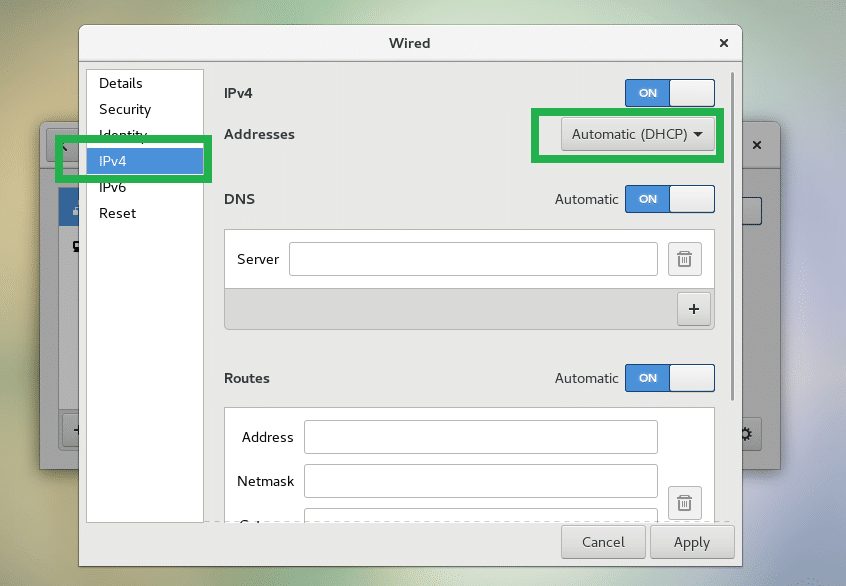846x586 pixels.
Task: Go to the IPv6 section
Action: click(112, 187)
